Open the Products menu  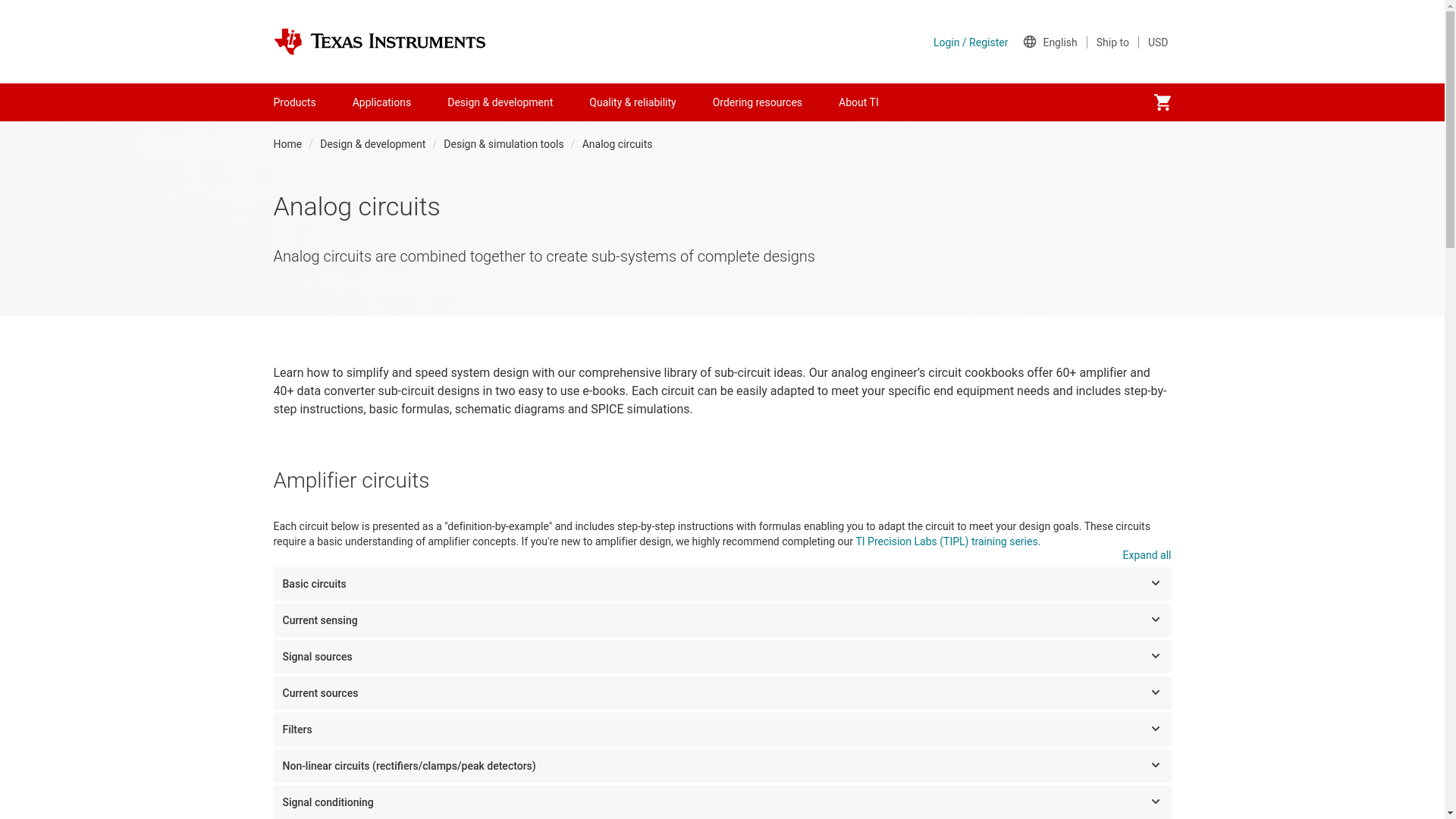click(294, 102)
